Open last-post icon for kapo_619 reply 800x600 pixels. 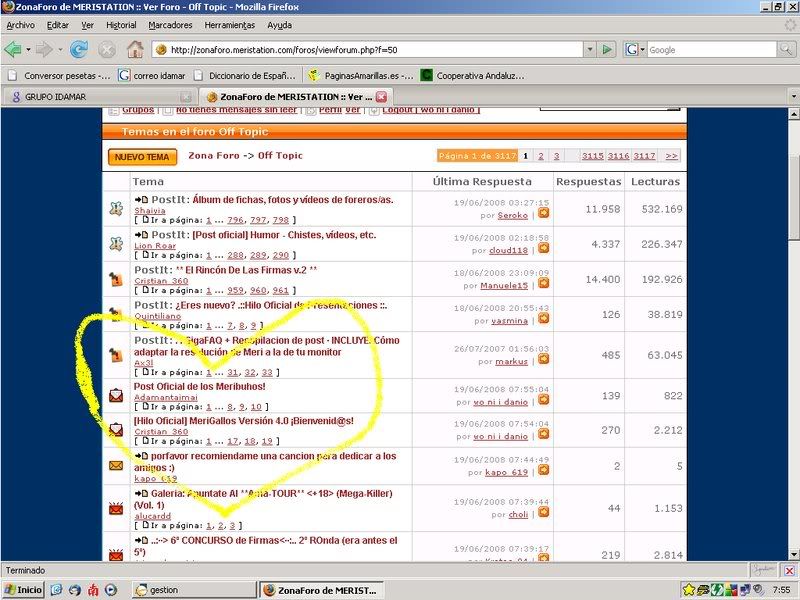pos(543,470)
